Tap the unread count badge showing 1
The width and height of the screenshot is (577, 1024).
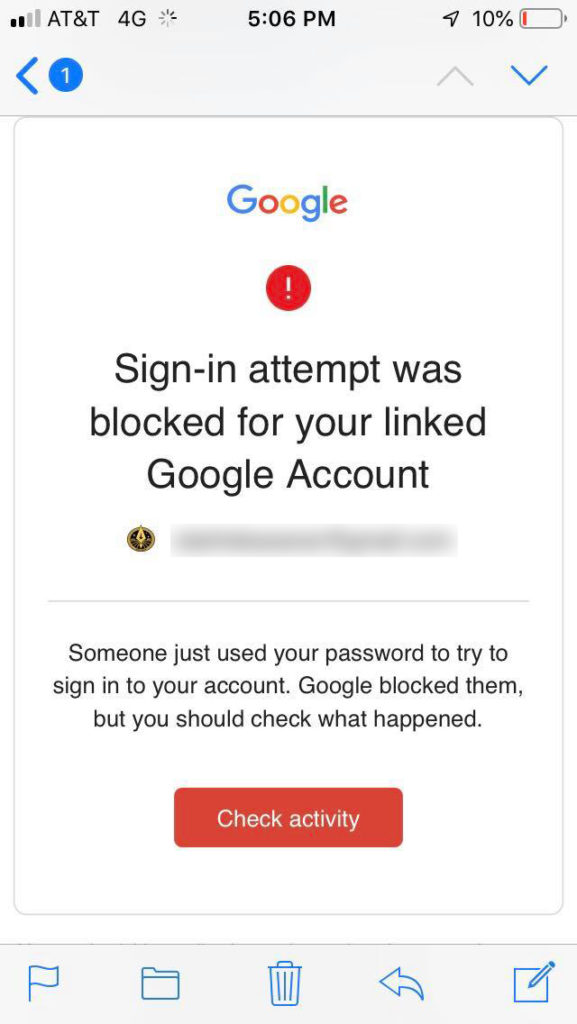(x=65, y=76)
